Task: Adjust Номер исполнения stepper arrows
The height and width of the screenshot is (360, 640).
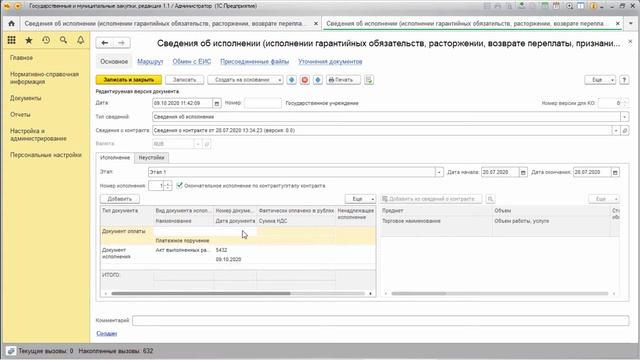Action: (x=168, y=186)
